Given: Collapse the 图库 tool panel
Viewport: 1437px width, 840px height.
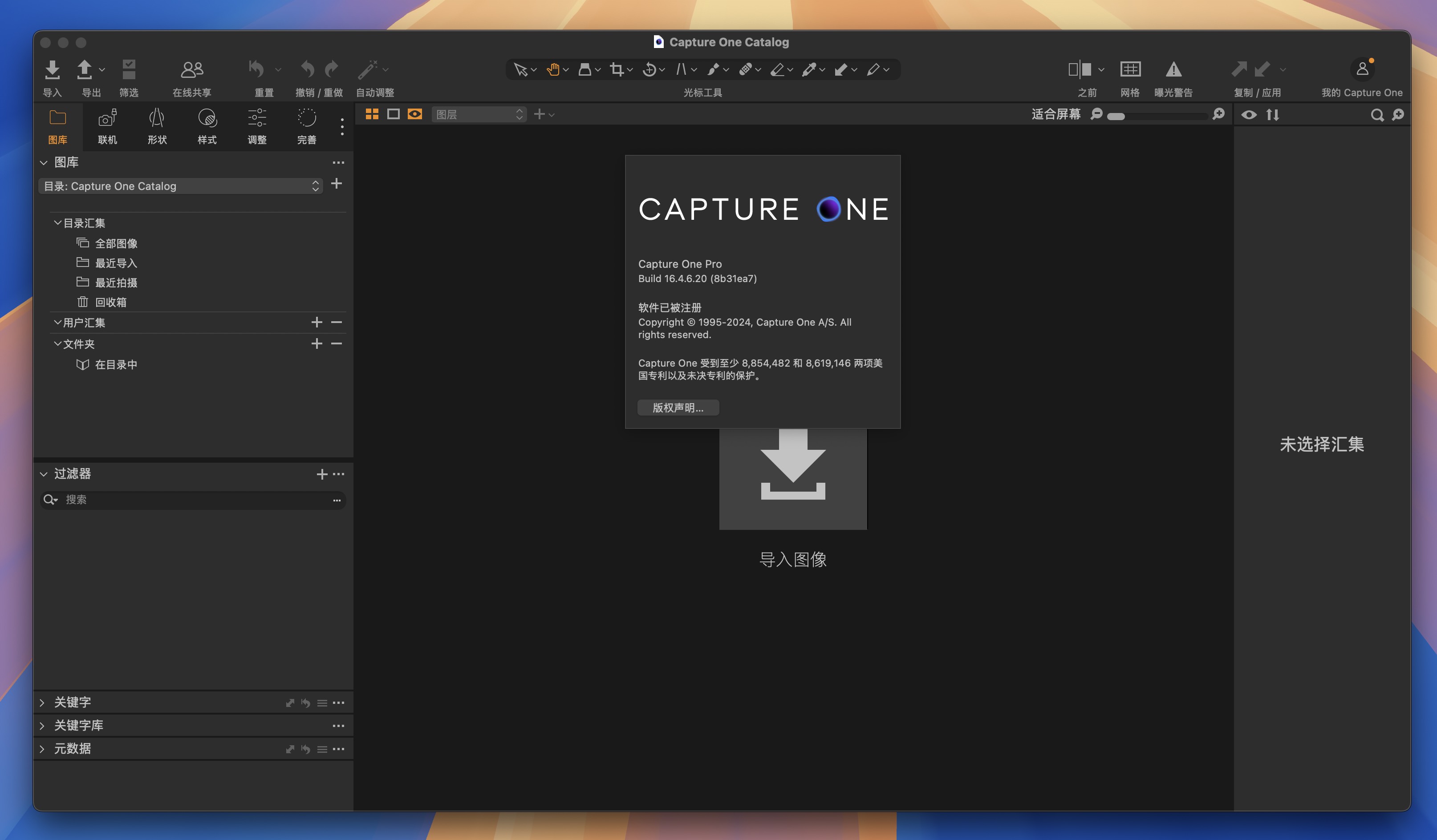Looking at the screenshot, I should pos(43,163).
